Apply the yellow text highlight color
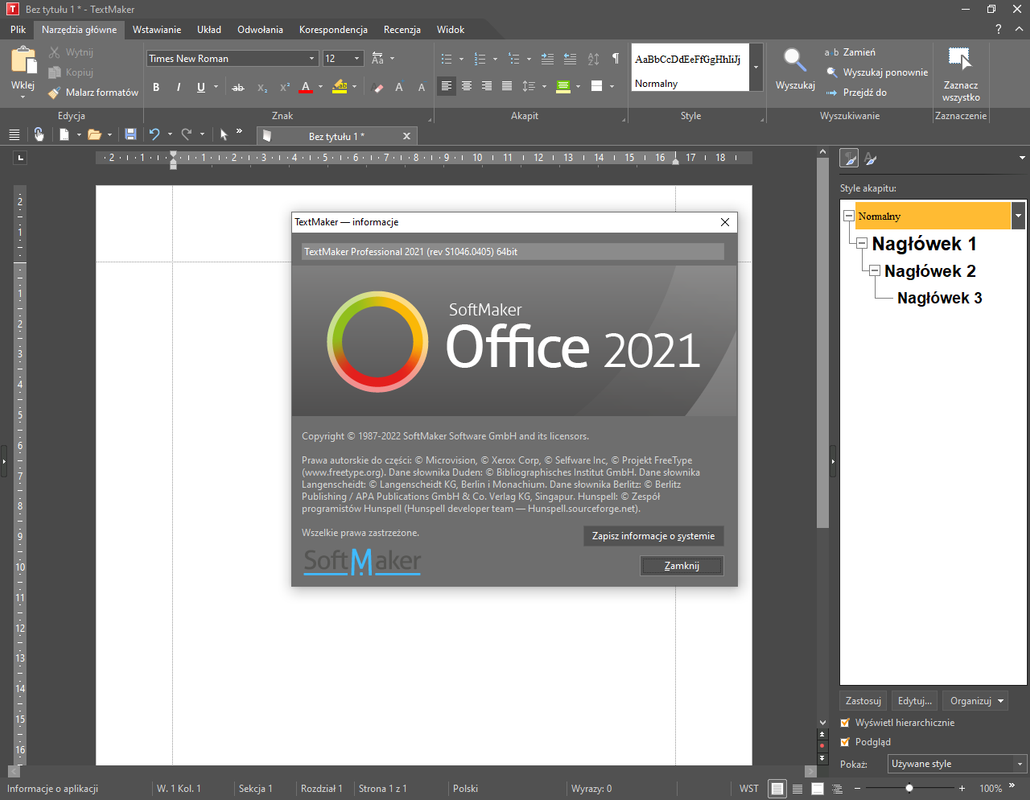Viewport: 1030px width, 800px height. tap(340, 87)
